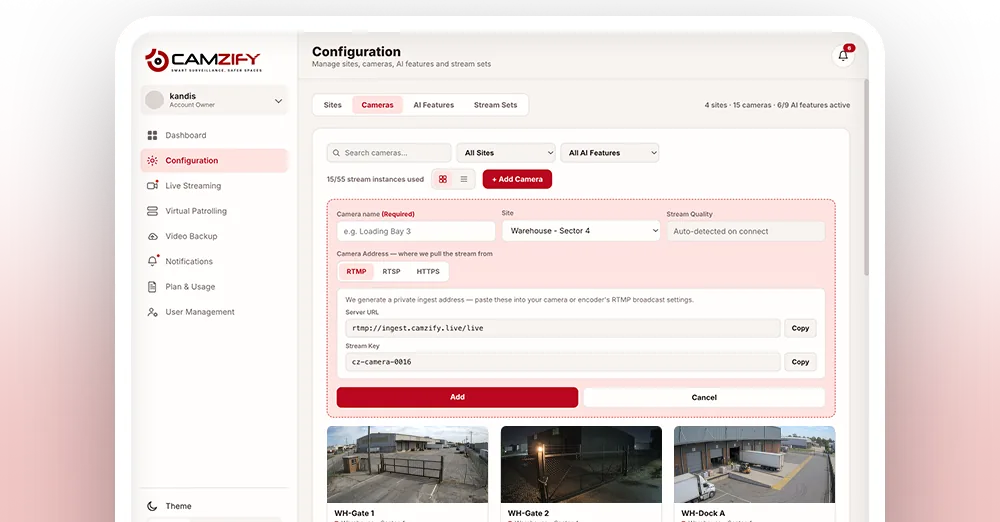1000x522 pixels.
Task: Click the kandis profile avatar
Action: pos(154,100)
